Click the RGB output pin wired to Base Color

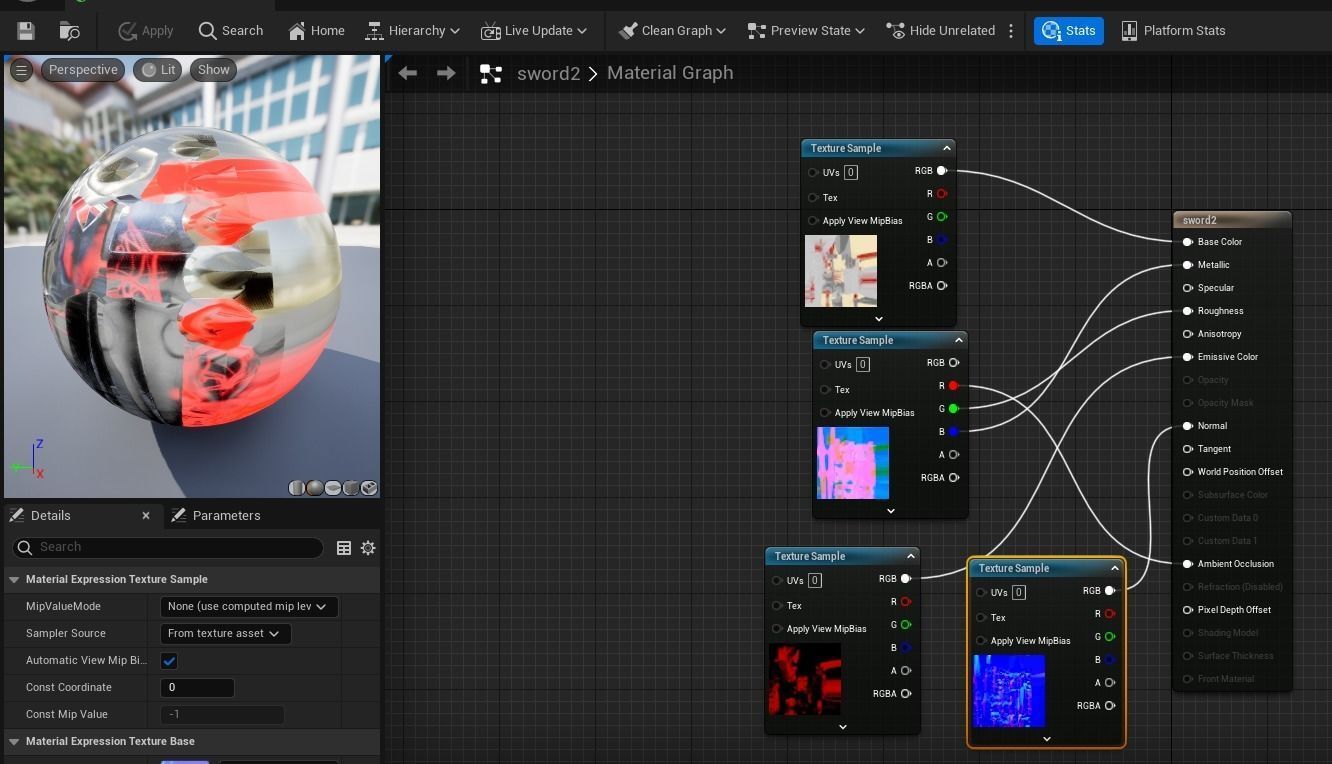tap(942, 171)
